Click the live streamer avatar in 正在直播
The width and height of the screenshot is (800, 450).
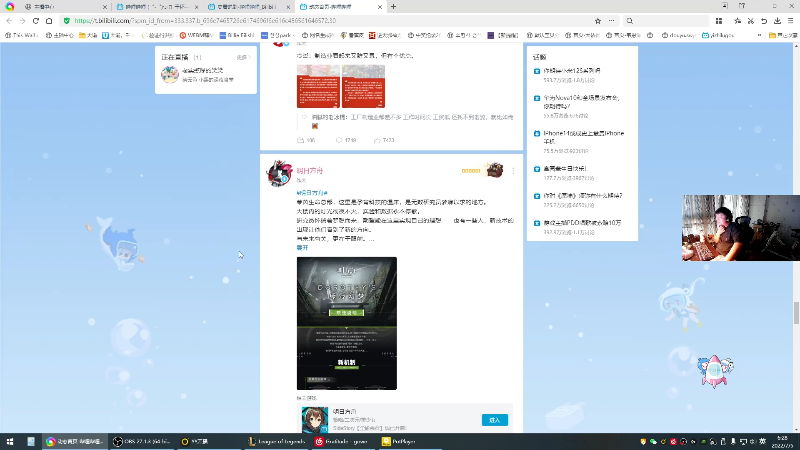point(170,74)
